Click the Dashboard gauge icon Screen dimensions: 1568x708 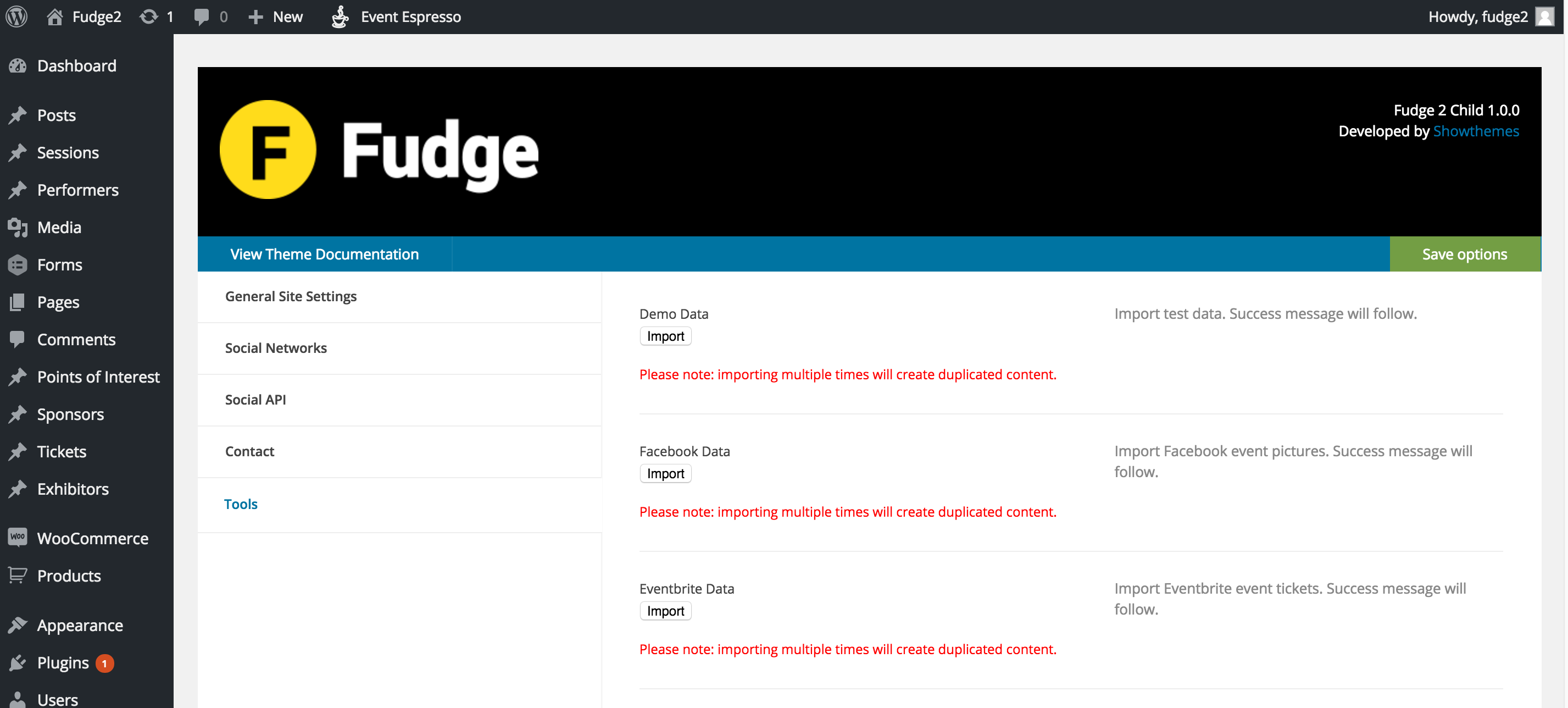(x=18, y=66)
